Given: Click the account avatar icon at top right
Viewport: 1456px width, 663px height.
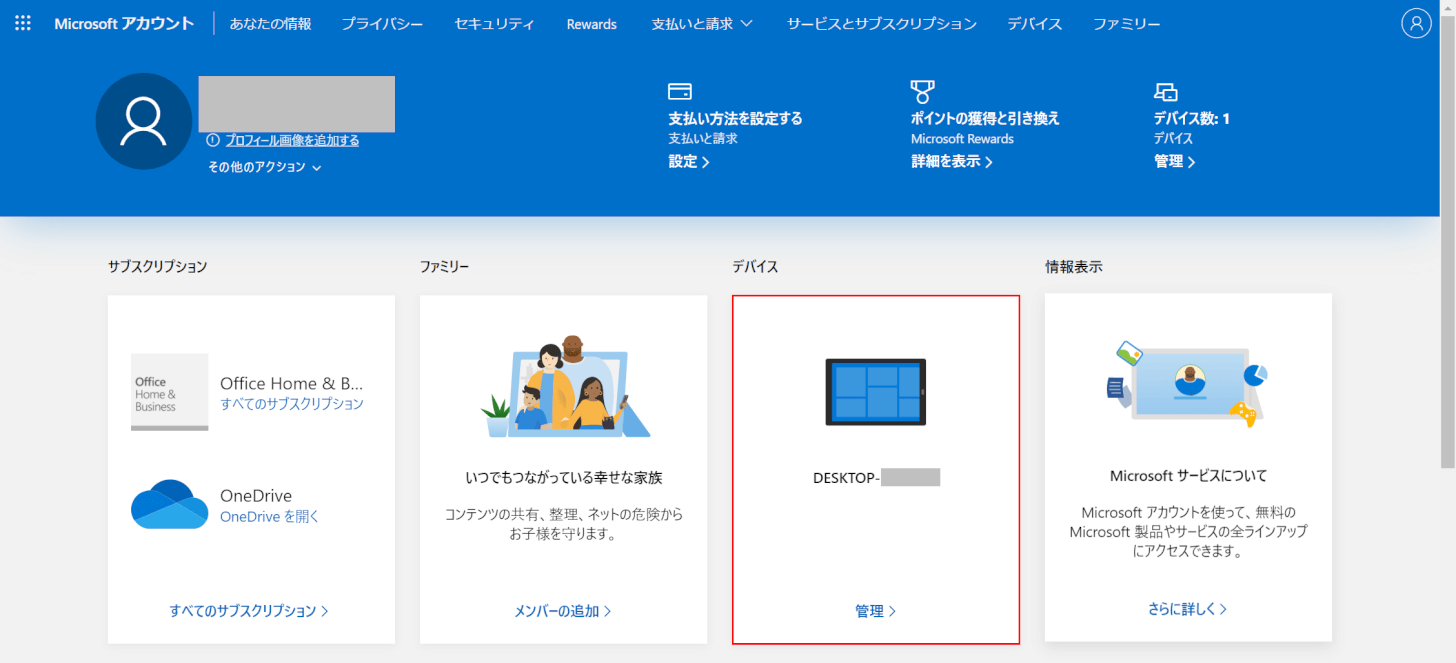Looking at the screenshot, I should (1416, 24).
